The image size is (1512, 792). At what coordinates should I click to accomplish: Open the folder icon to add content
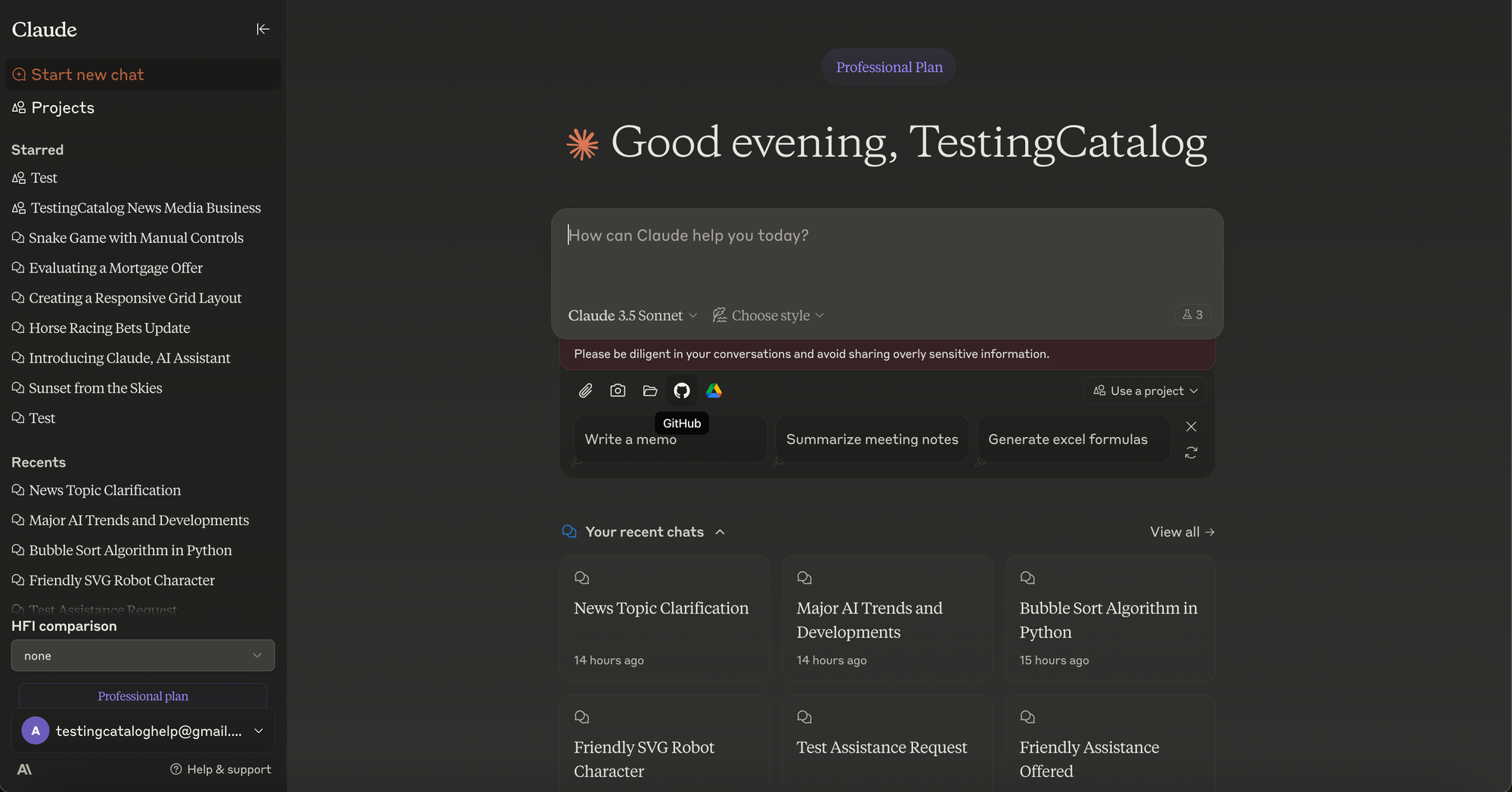pyautogui.click(x=650, y=391)
